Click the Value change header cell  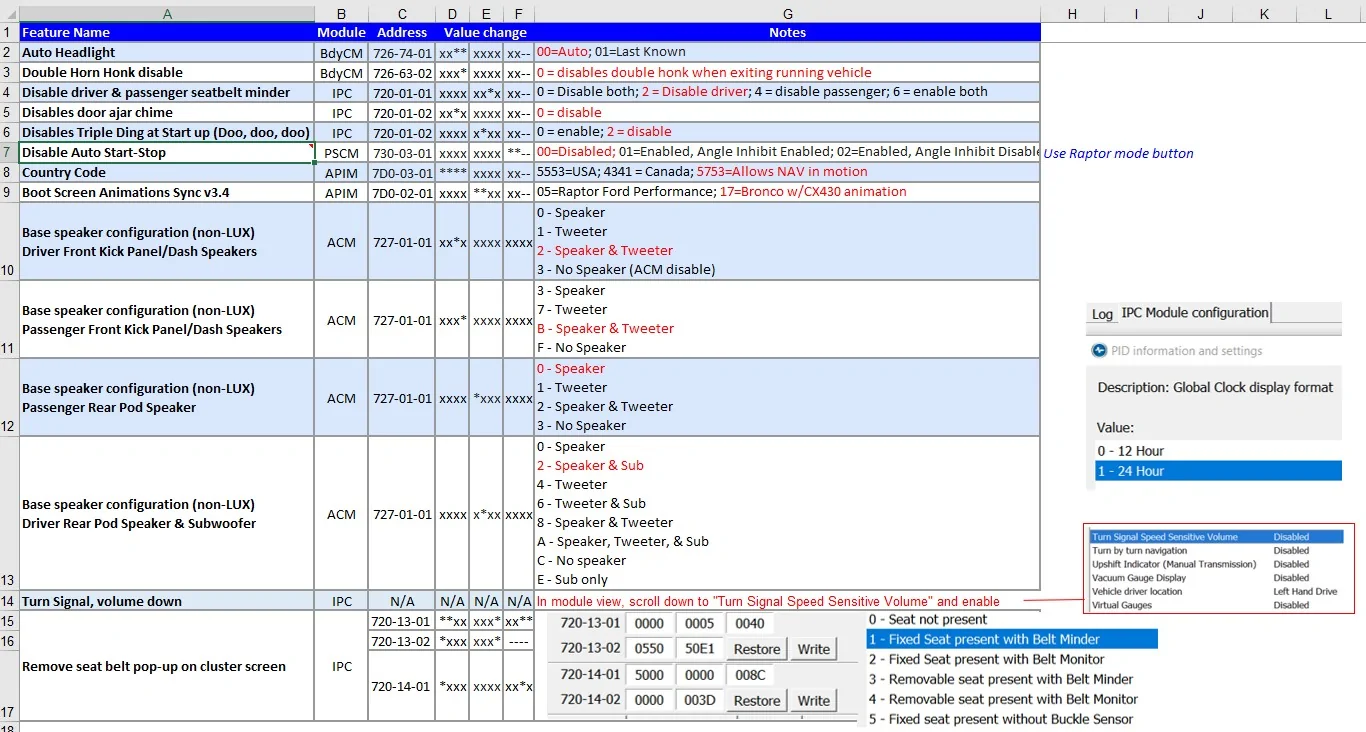pyautogui.click(x=485, y=33)
